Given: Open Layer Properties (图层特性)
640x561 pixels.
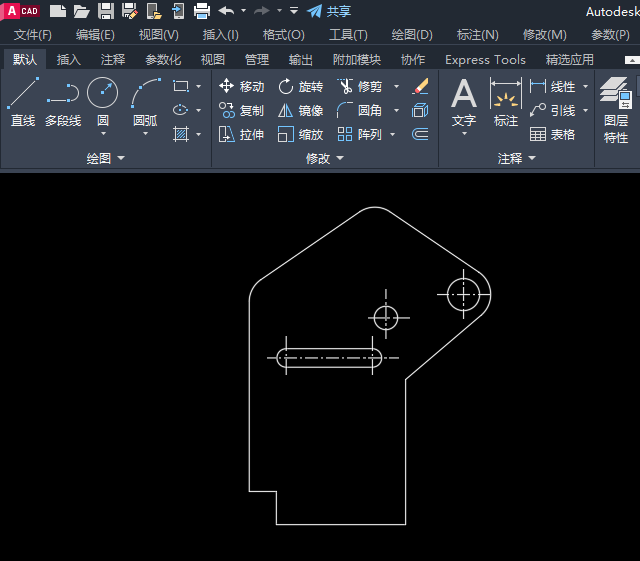Looking at the screenshot, I should pos(616,110).
